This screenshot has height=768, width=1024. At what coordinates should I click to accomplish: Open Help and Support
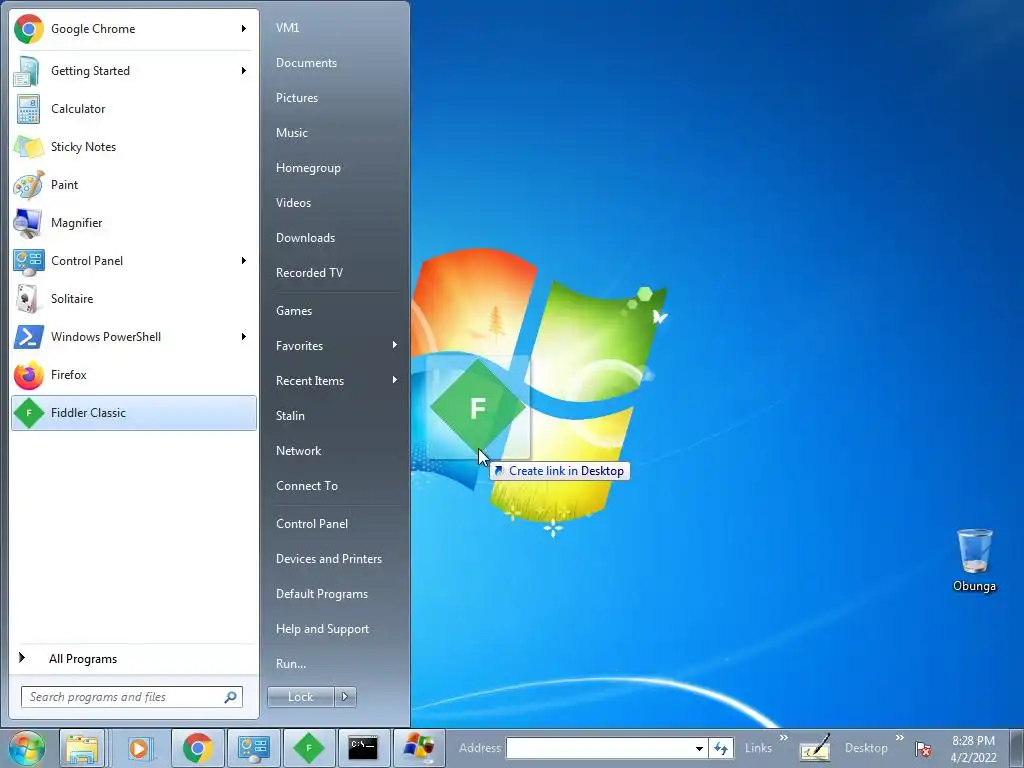[x=323, y=629]
